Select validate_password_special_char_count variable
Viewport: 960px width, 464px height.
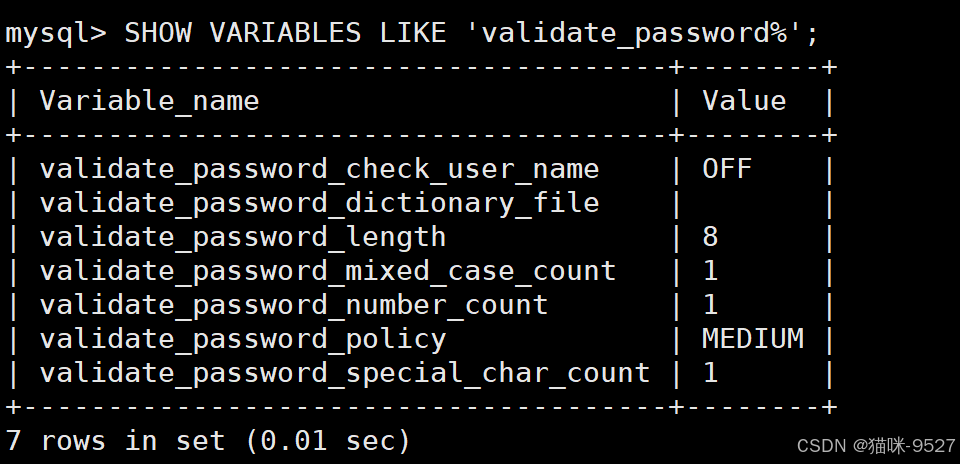click(x=345, y=373)
